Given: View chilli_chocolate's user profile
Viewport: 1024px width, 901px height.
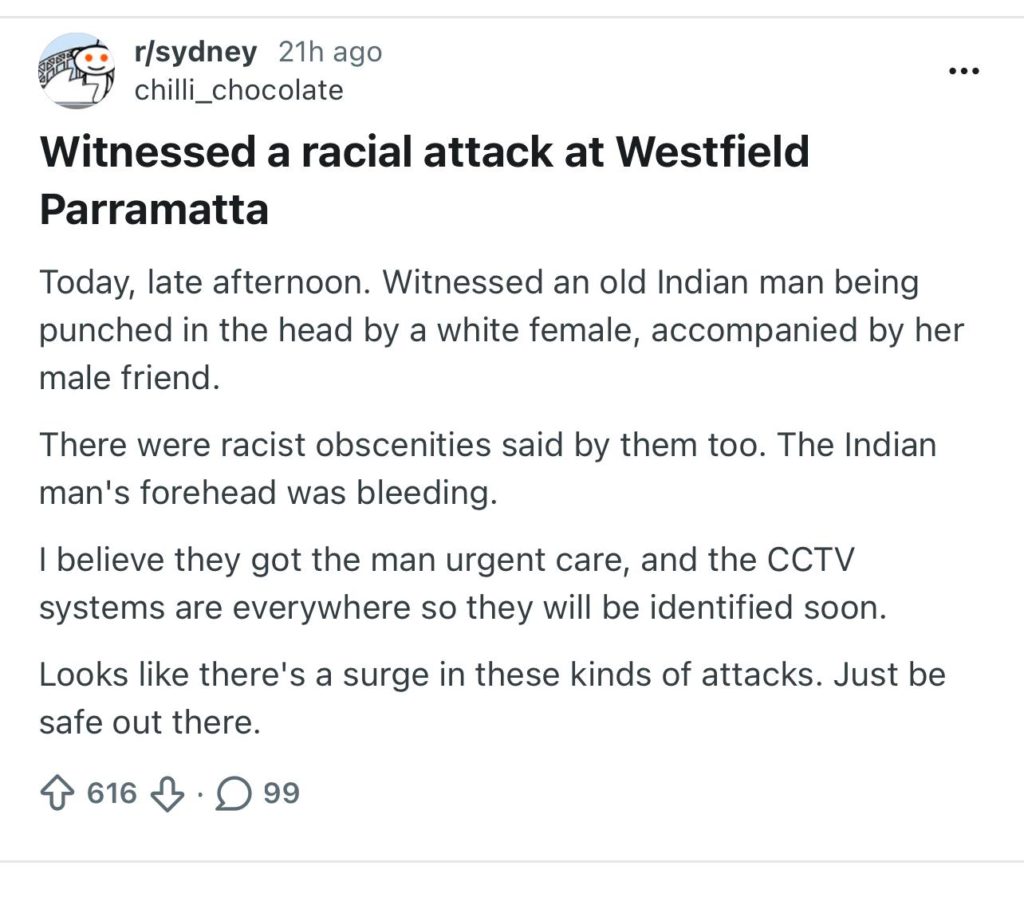Looking at the screenshot, I should point(239,91).
